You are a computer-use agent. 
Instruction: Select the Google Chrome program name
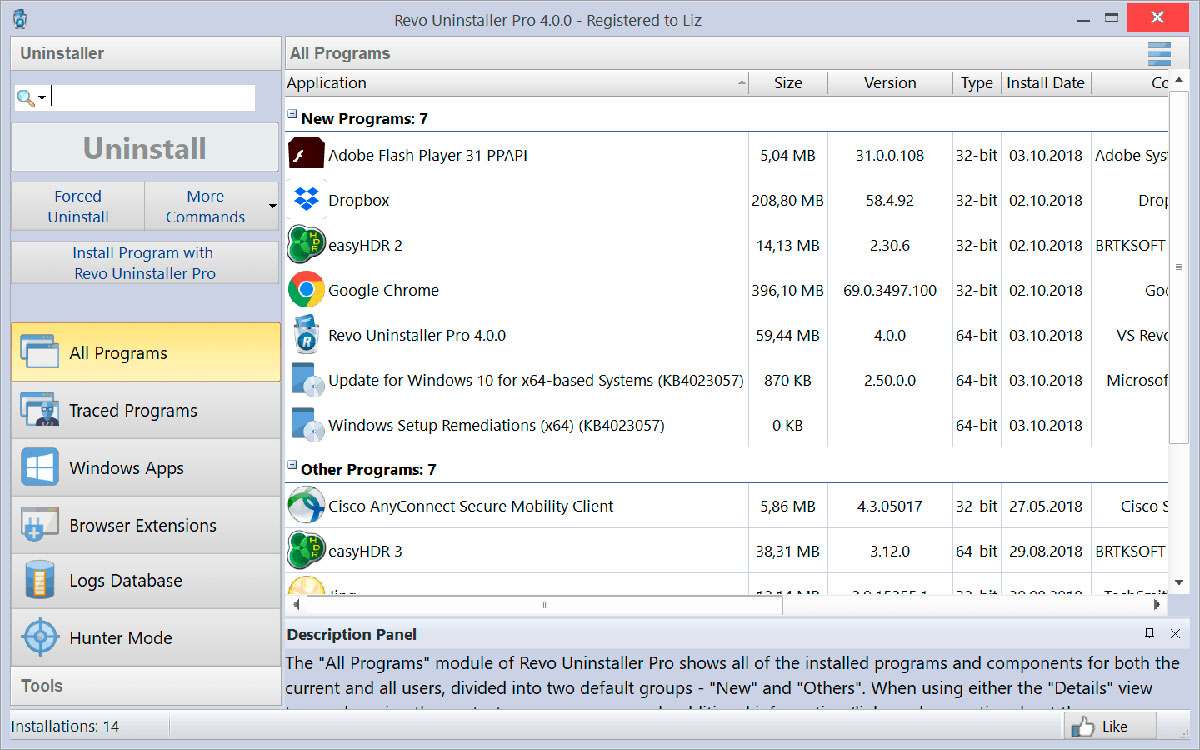(x=384, y=291)
